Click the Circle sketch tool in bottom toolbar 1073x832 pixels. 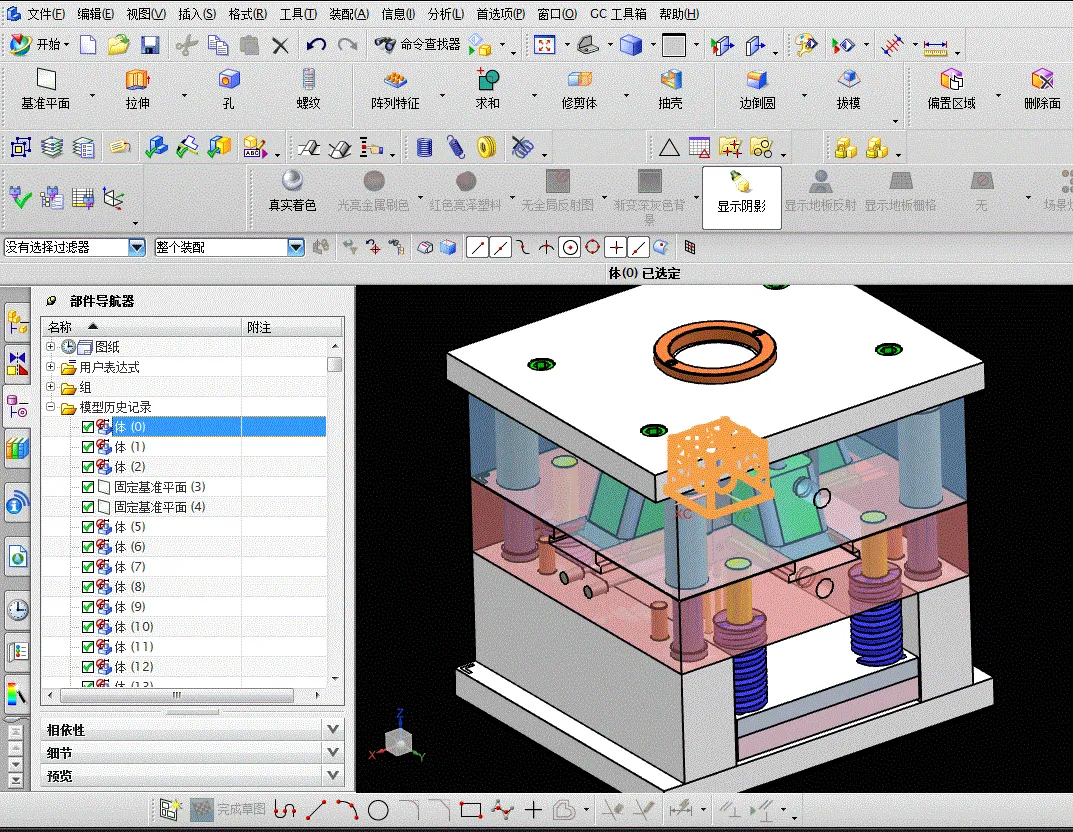(x=378, y=810)
